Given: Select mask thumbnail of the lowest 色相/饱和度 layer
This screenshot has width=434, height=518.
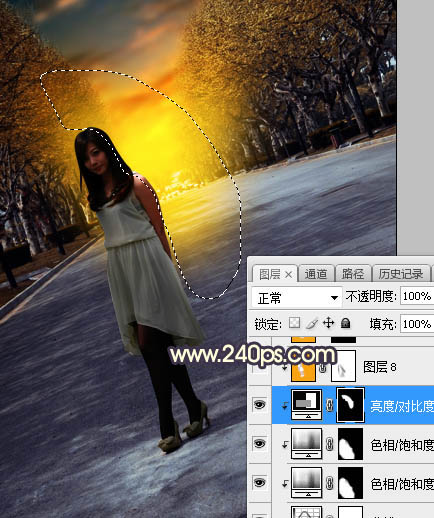Looking at the screenshot, I should (351, 482).
